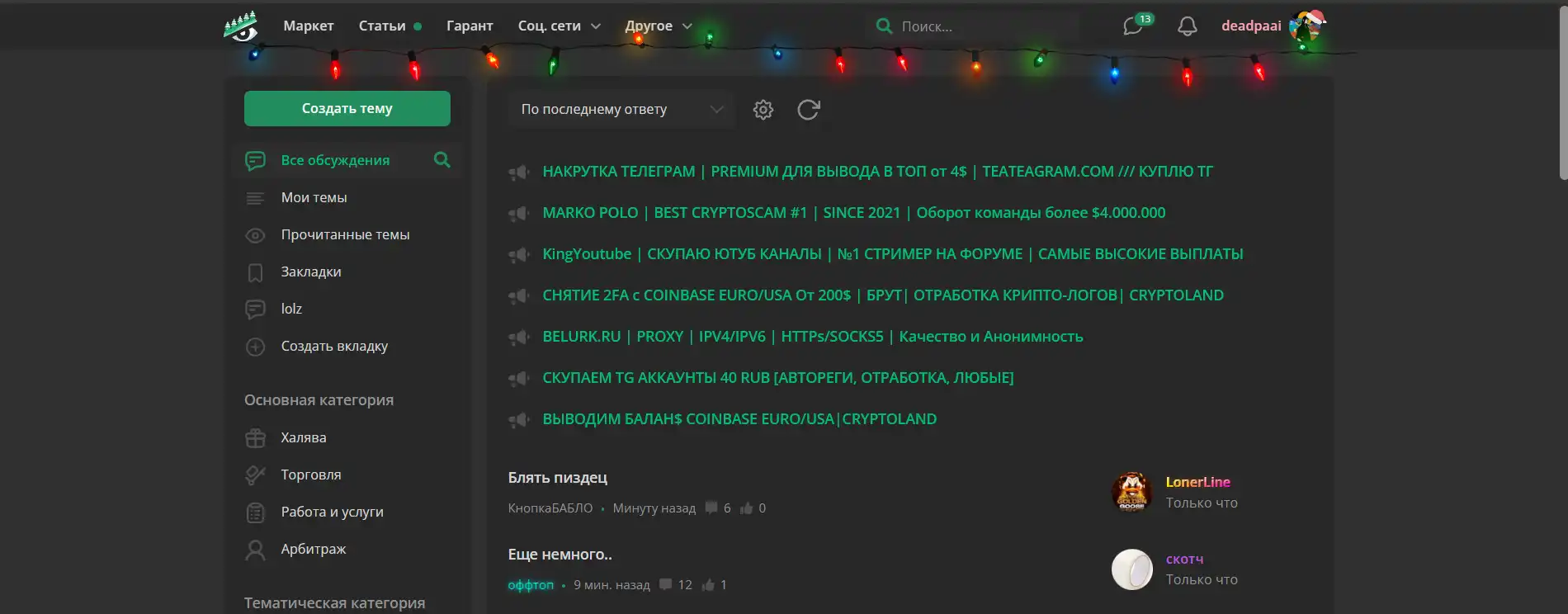Click the Арбитраж person icon
The image size is (1568, 614).
click(256, 550)
